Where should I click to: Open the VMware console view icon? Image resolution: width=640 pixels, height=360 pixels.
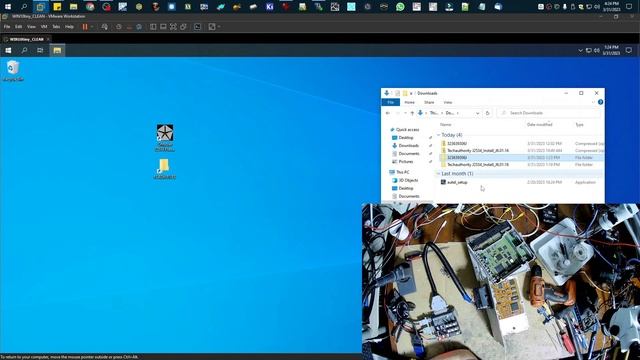click(x=198, y=27)
